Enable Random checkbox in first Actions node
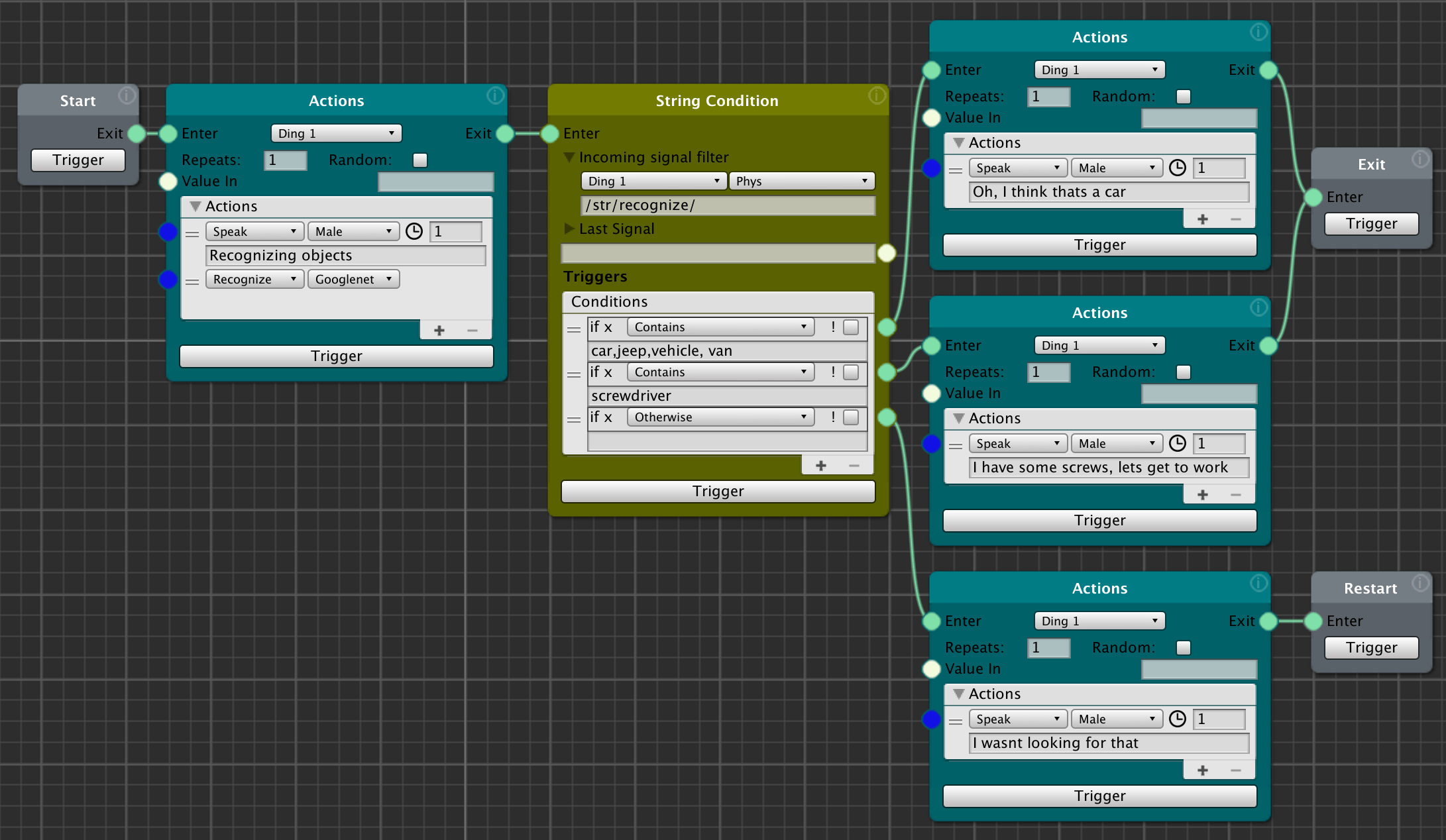The image size is (1446, 840). coord(420,160)
